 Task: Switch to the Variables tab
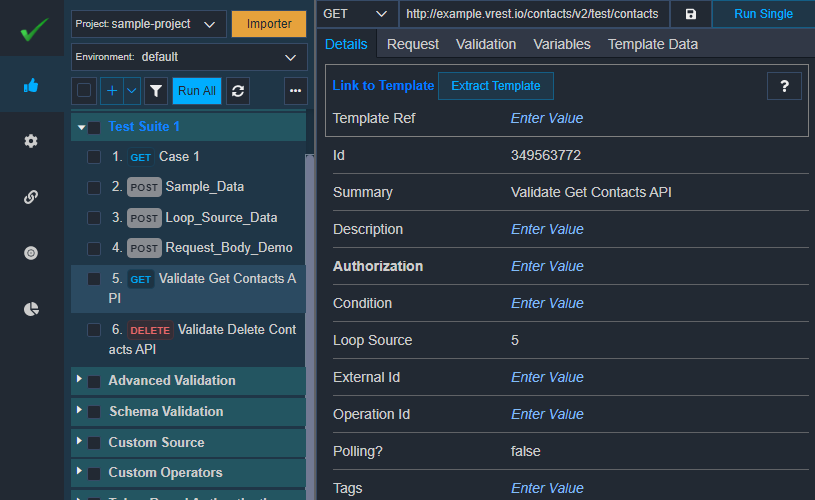coord(562,44)
